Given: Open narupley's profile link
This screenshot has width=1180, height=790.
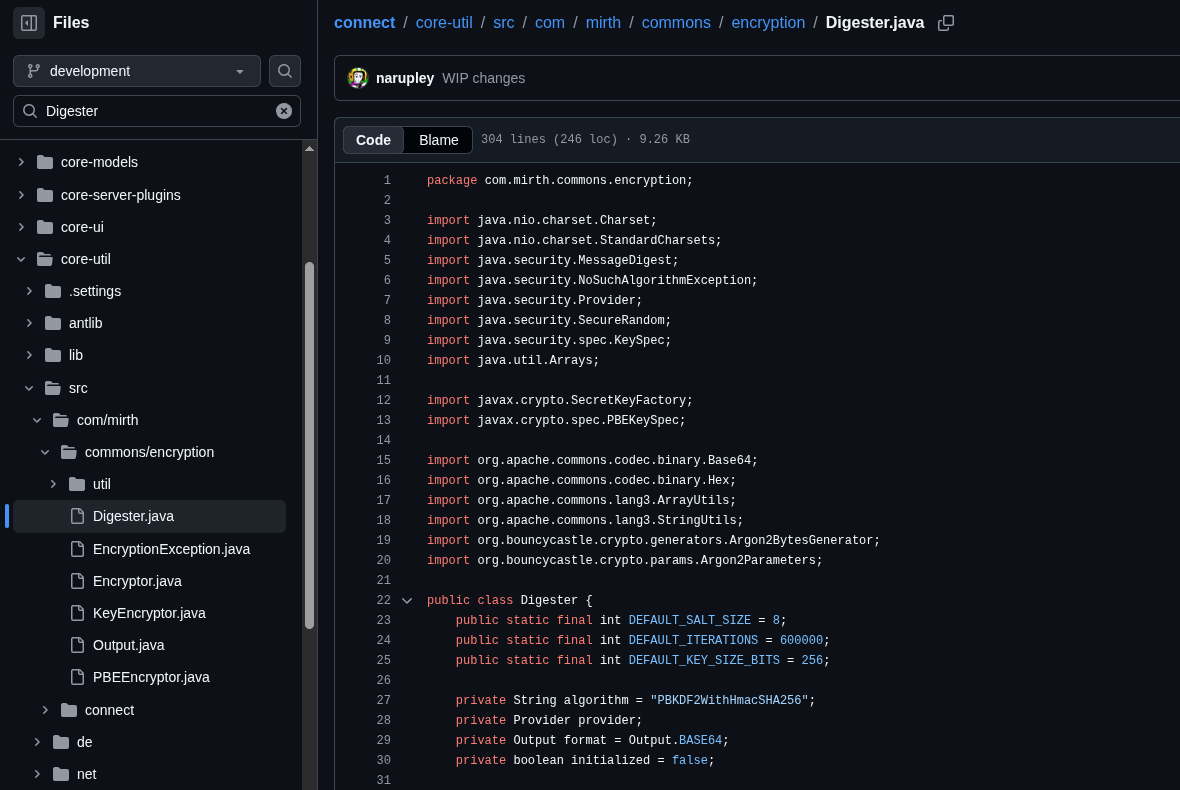Looking at the screenshot, I should coord(405,78).
